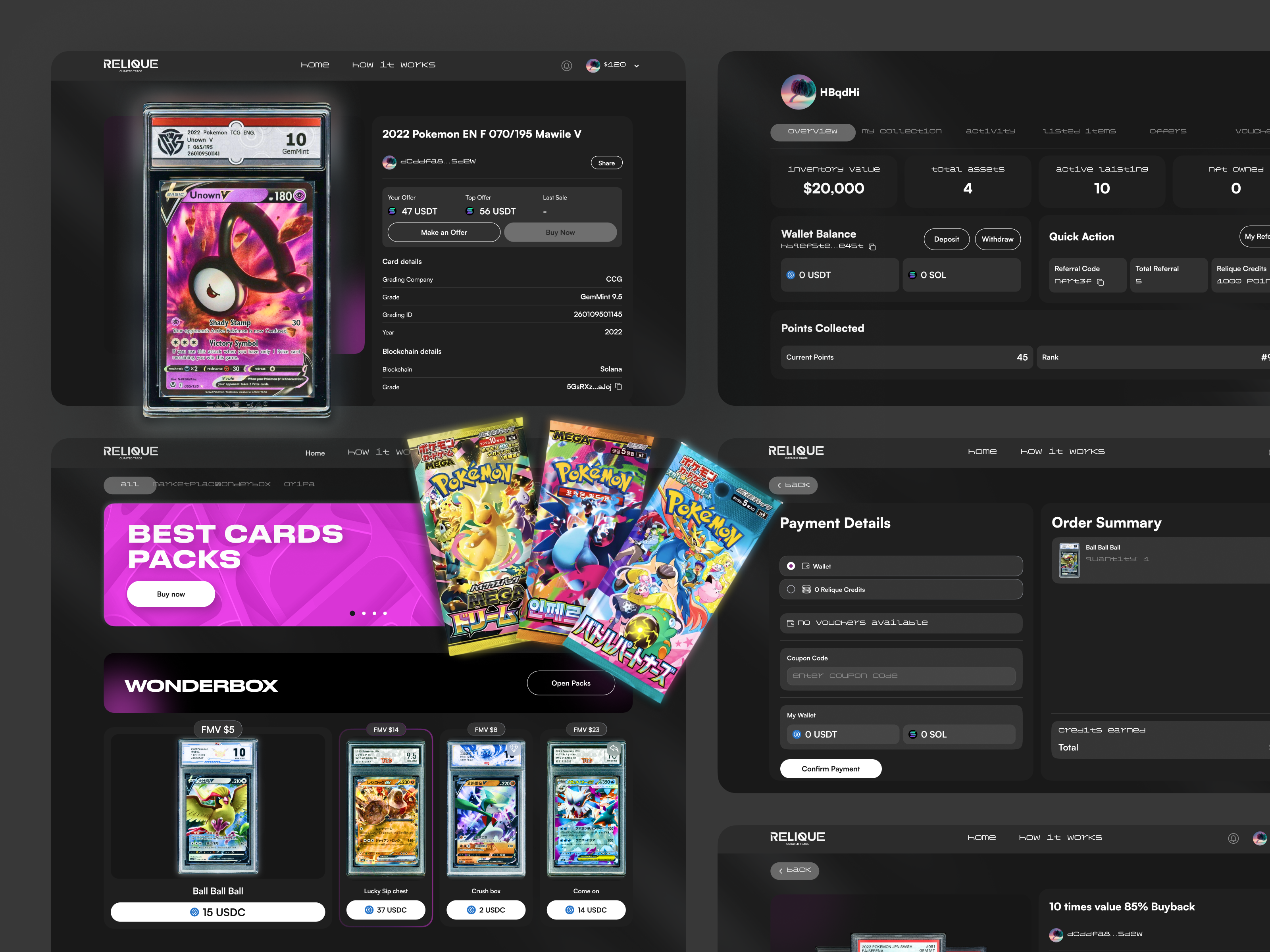Click the SOL icon in My Wallet
This screenshot has width=1270, height=952.
coord(912,735)
